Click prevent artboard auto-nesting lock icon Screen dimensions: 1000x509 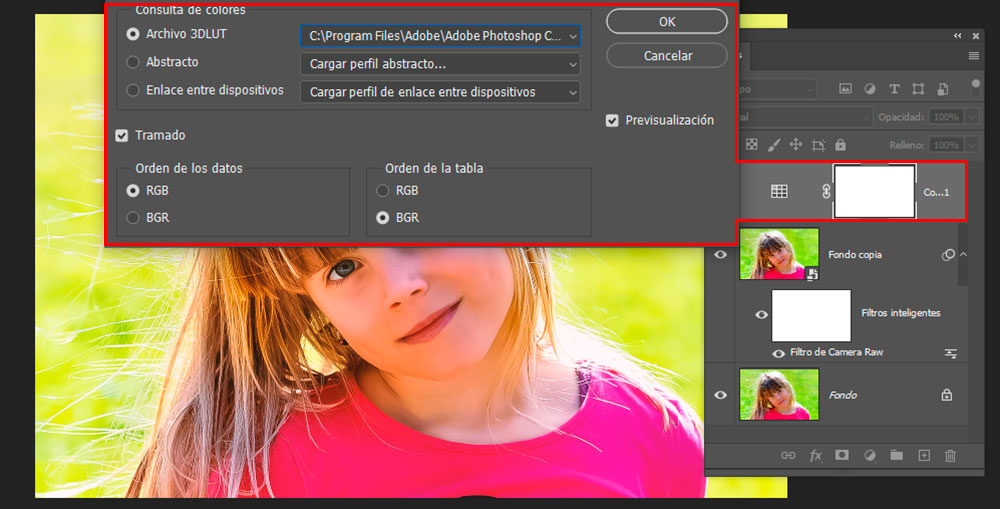pos(818,145)
